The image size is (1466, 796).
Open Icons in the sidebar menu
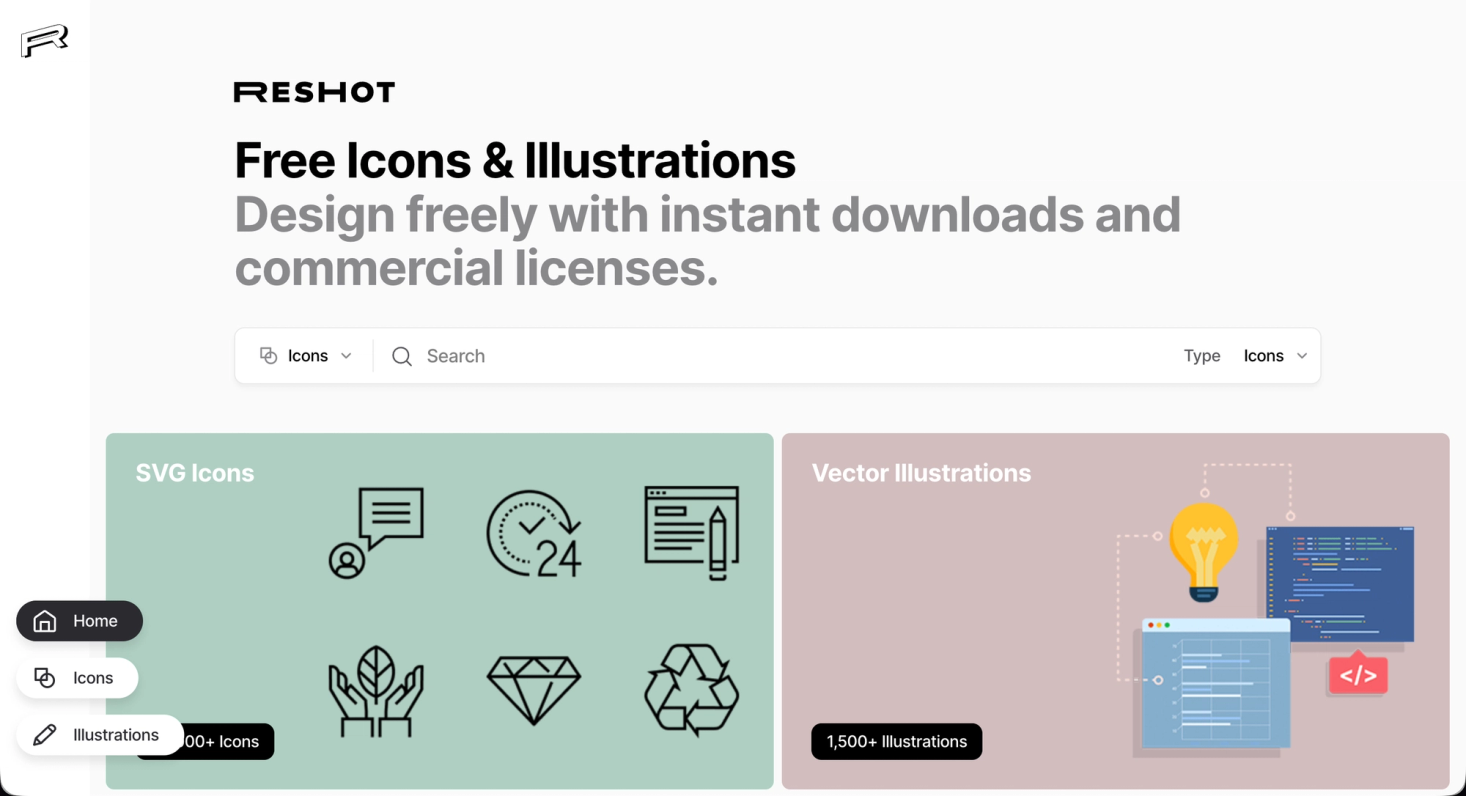[77, 678]
